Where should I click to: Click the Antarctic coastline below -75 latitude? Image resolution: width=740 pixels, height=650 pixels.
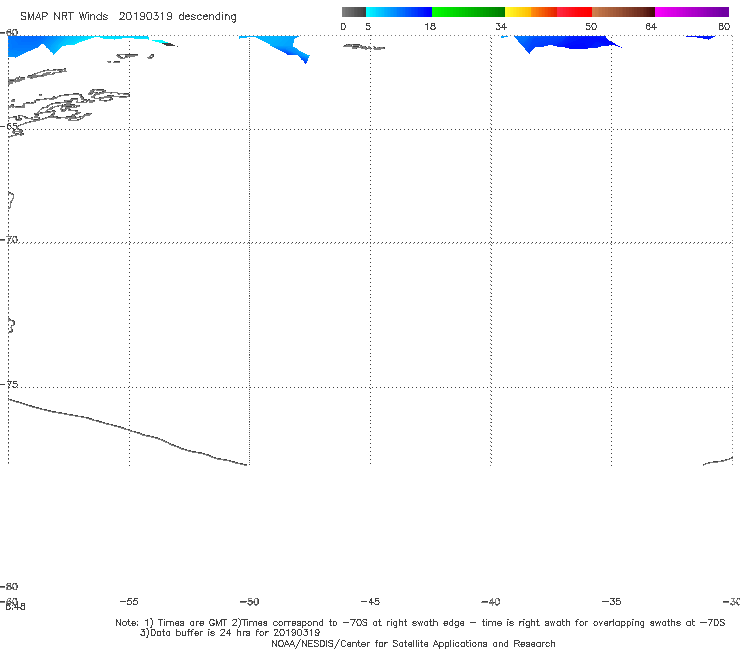pos(128,430)
